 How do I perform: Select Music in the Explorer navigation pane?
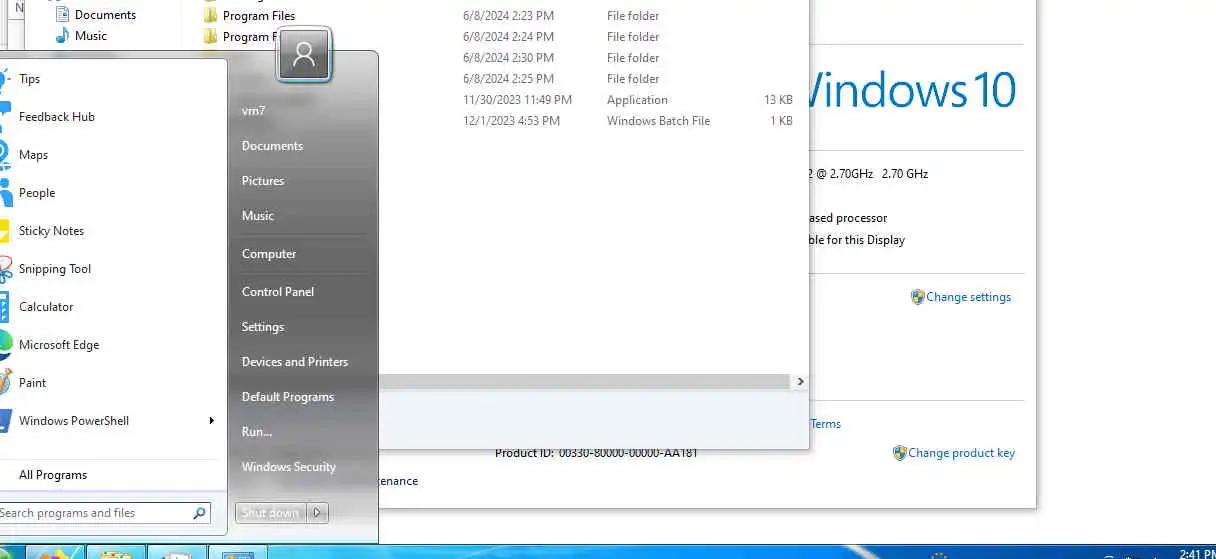pyautogui.click(x=80, y=36)
